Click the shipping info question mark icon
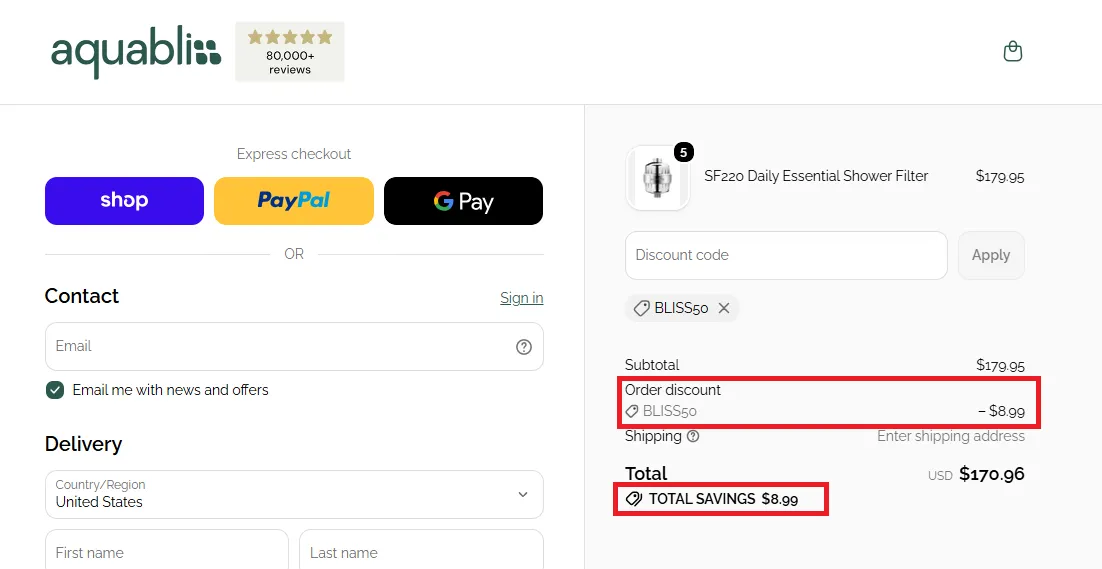 coord(693,436)
